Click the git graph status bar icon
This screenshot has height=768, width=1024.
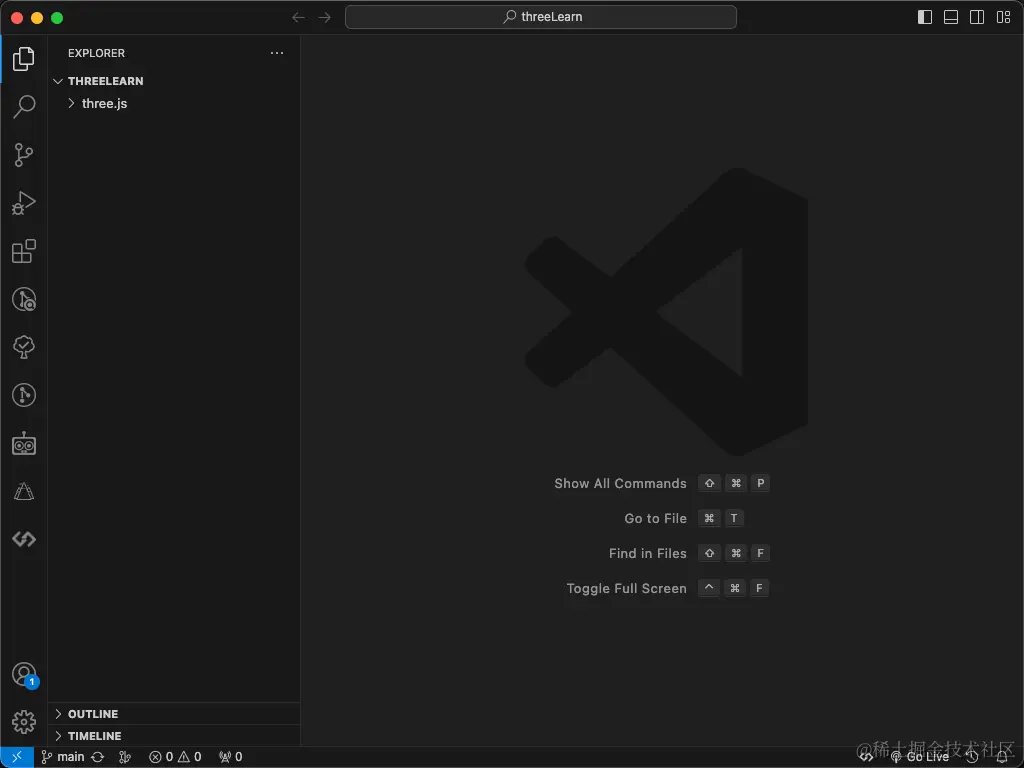tap(125, 757)
